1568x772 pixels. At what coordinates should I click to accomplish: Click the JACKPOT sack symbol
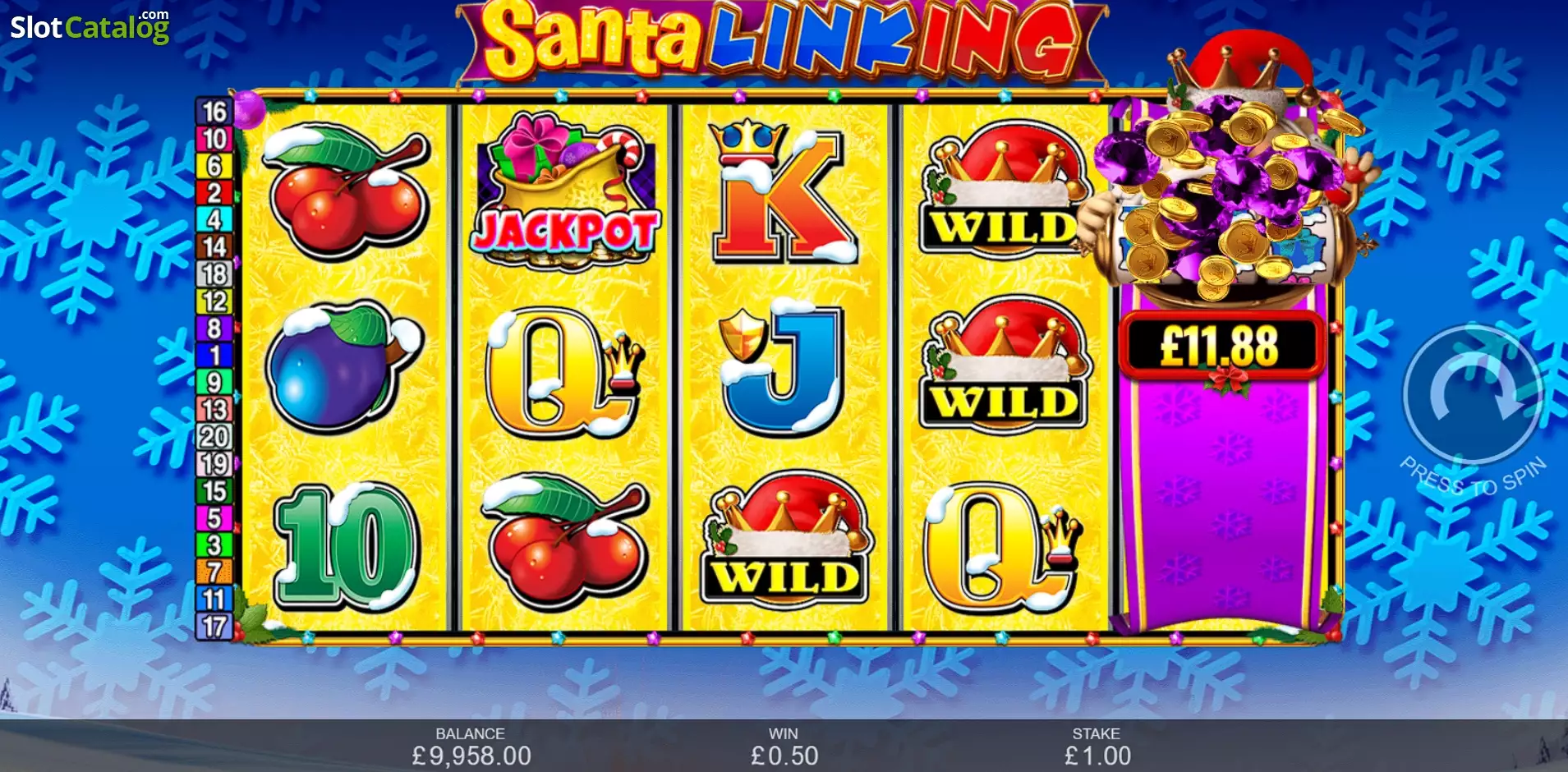(x=564, y=191)
